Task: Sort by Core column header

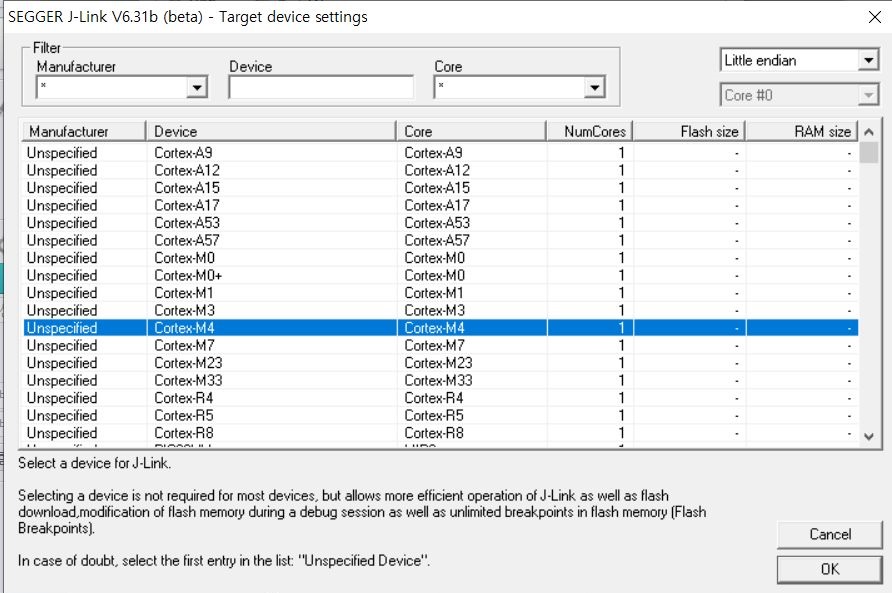Action: click(x=471, y=131)
